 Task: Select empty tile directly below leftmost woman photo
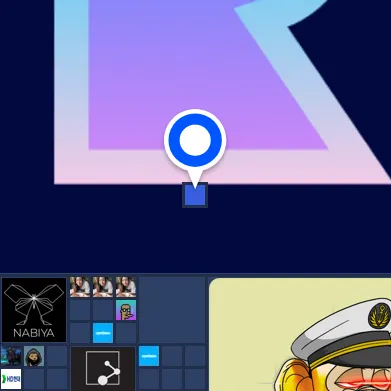pyautogui.click(x=80, y=310)
